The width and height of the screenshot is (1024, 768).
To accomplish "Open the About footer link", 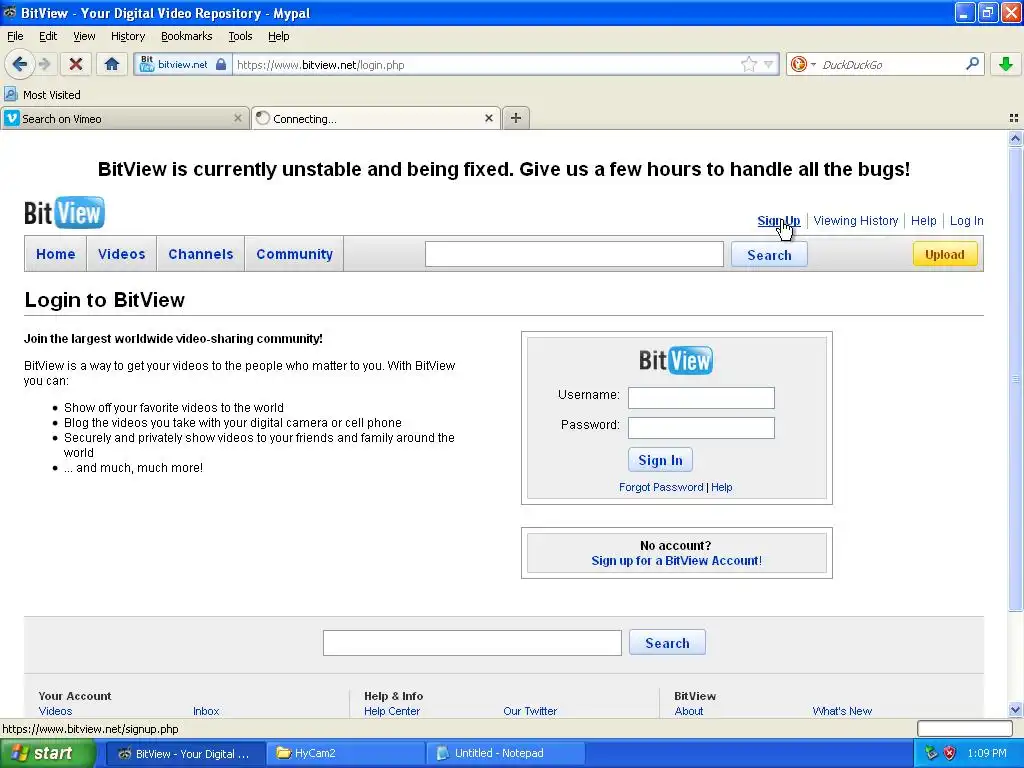I will (x=688, y=711).
